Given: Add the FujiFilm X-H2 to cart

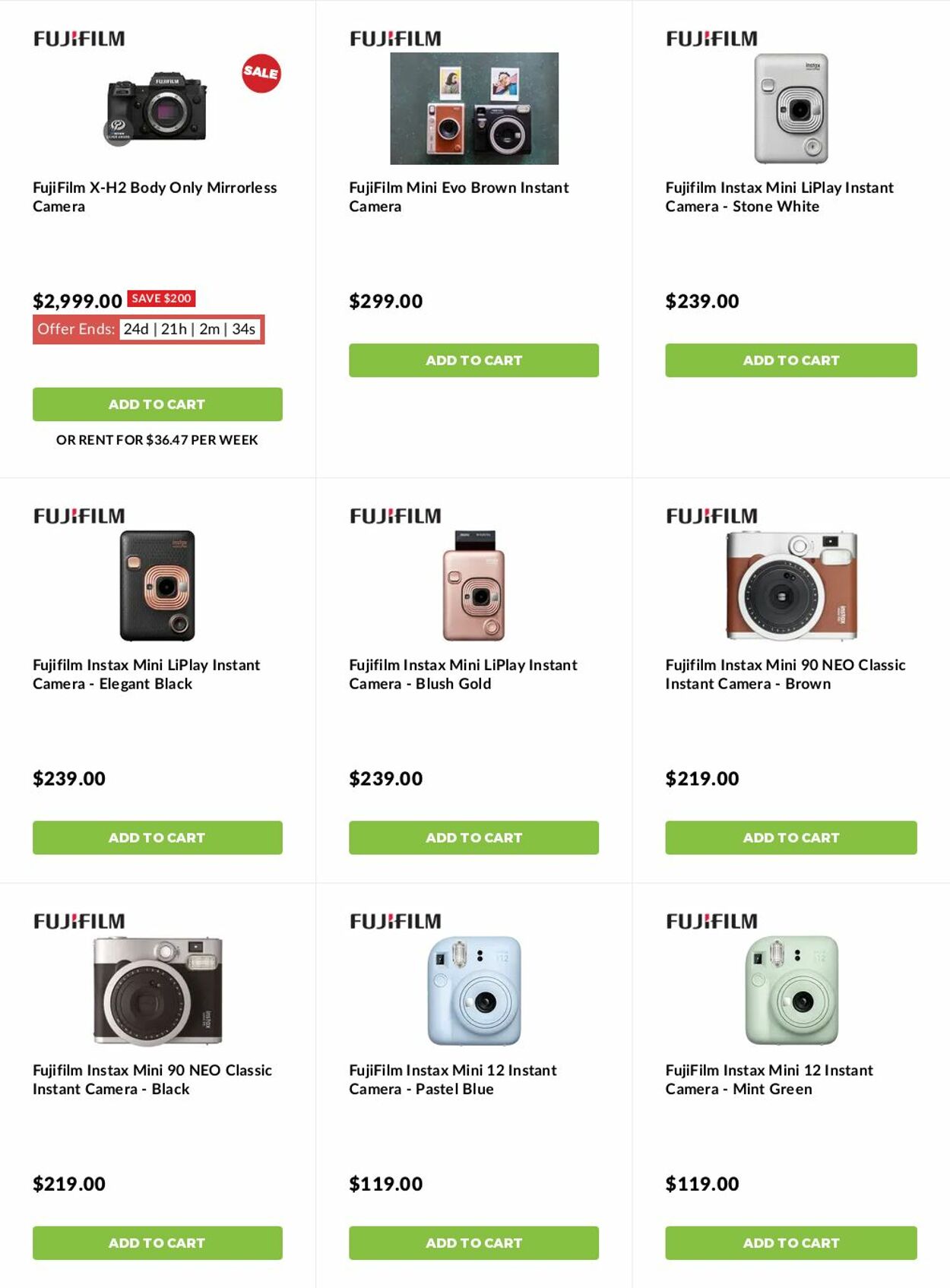Looking at the screenshot, I should pos(157,404).
